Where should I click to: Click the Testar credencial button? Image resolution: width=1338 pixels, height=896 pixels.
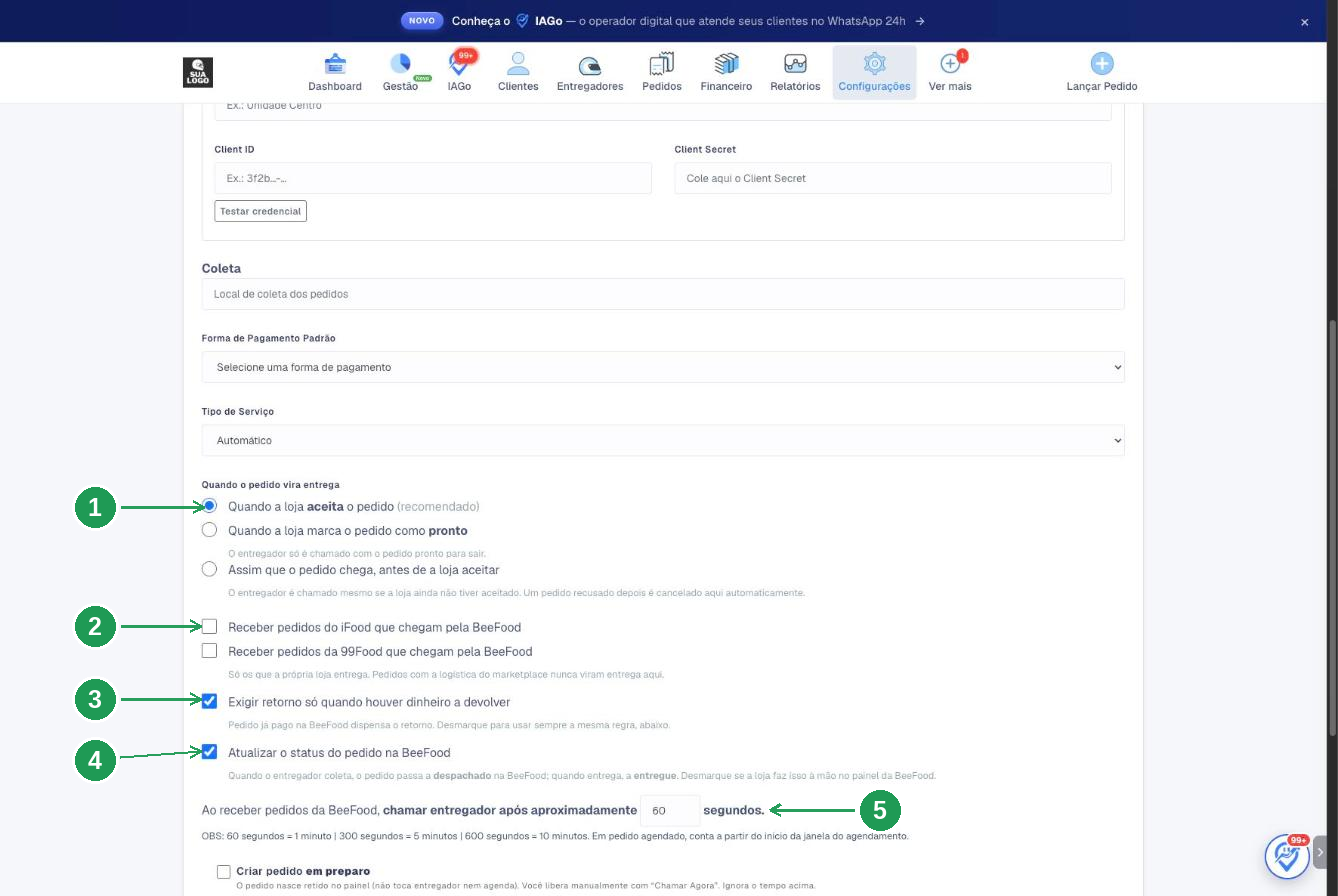click(260, 211)
